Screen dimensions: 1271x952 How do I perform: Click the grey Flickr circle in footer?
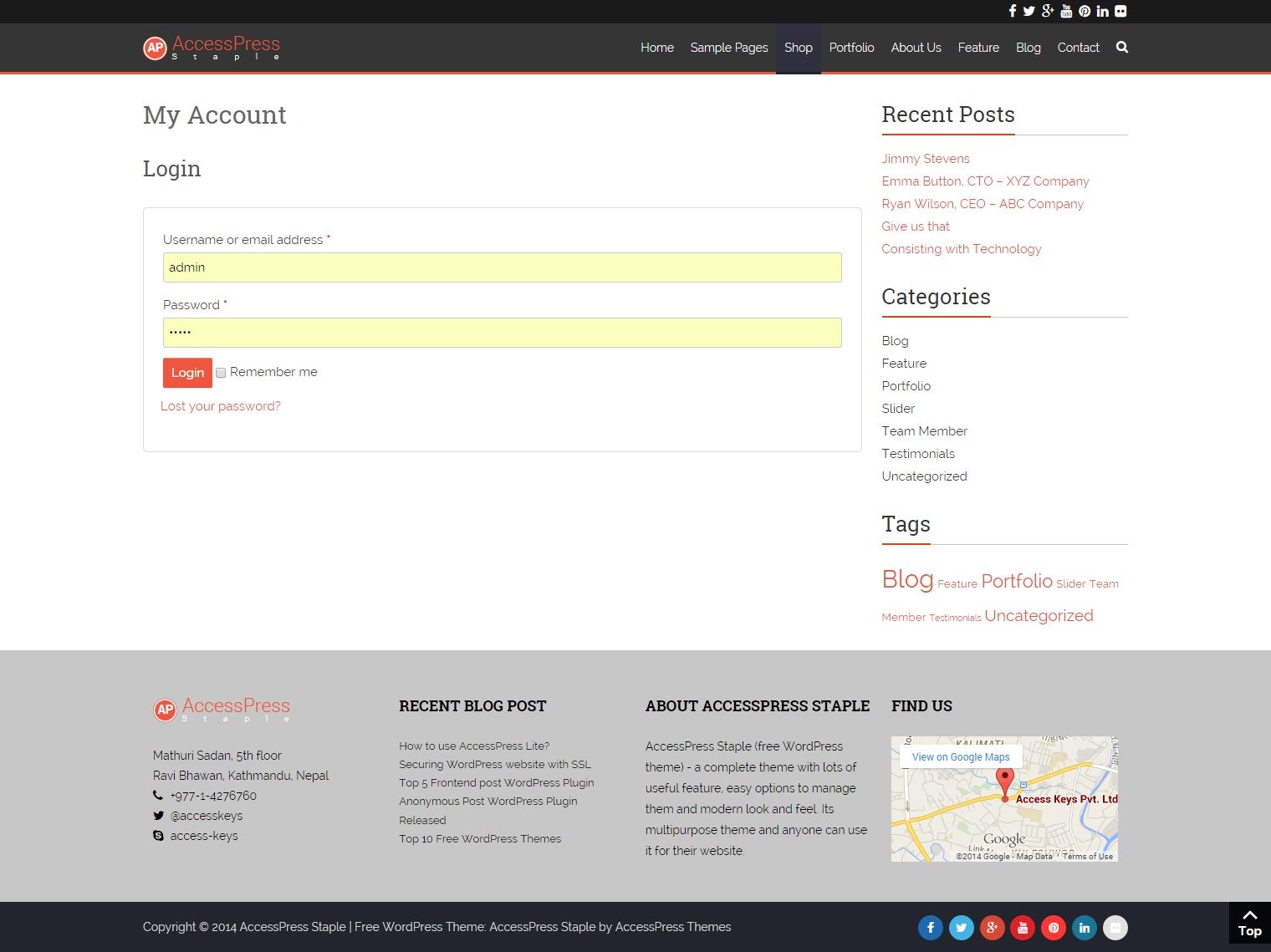(1115, 927)
